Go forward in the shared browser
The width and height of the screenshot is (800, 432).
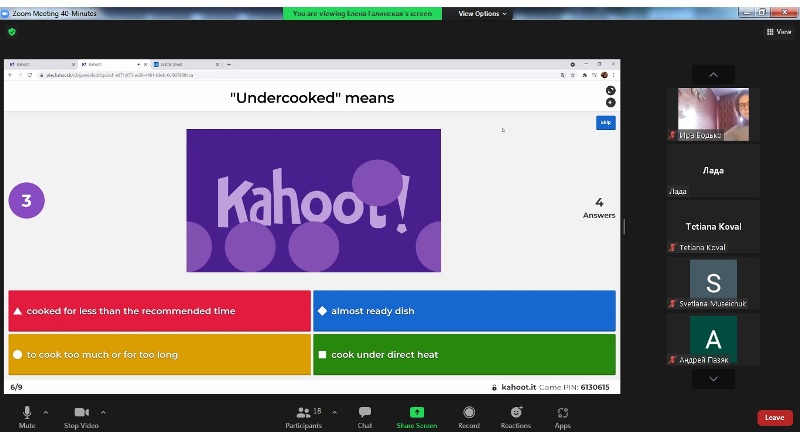coord(20,75)
